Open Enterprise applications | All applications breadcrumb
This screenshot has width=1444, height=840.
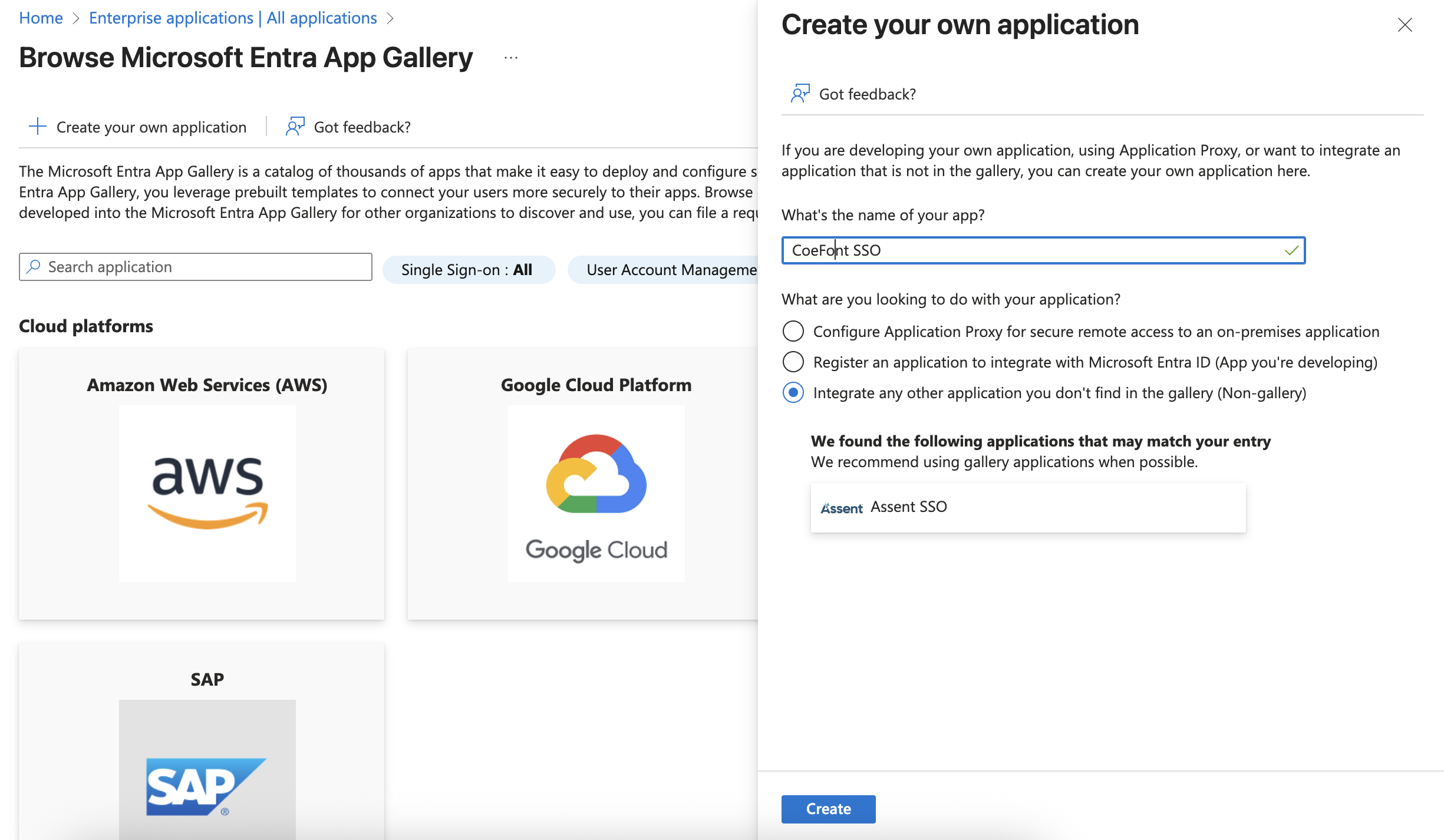point(233,18)
